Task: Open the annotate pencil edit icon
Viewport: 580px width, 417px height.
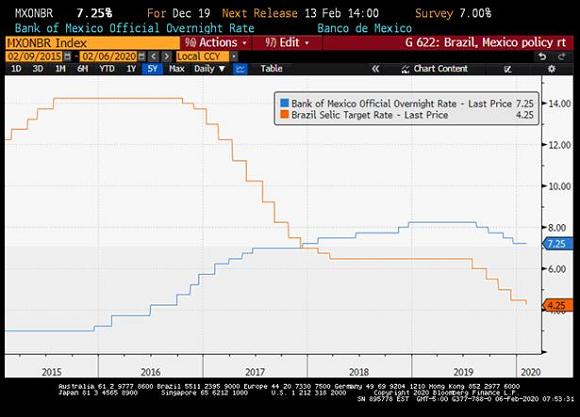Action: 508,69
